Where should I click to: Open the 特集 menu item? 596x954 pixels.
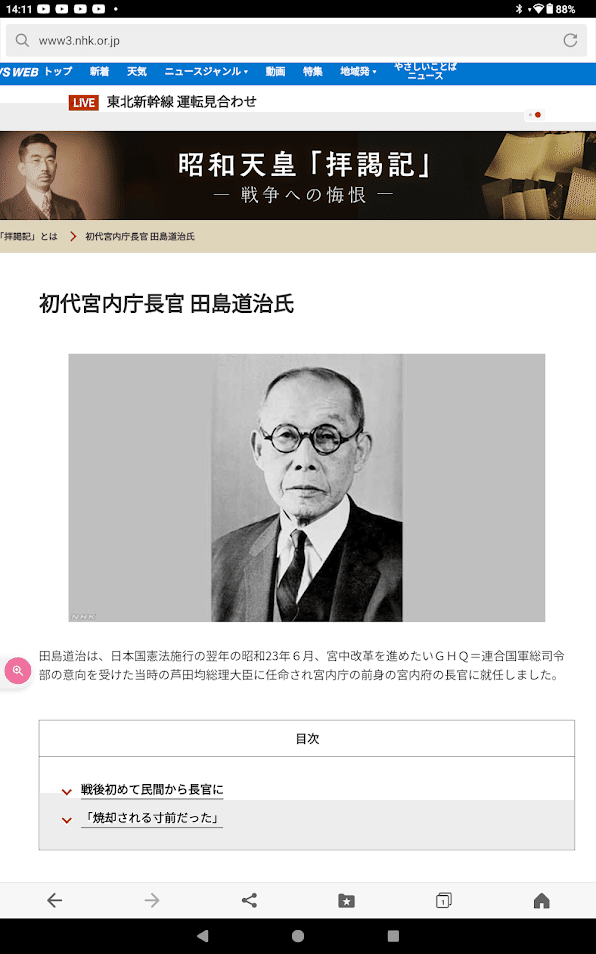coord(313,71)
